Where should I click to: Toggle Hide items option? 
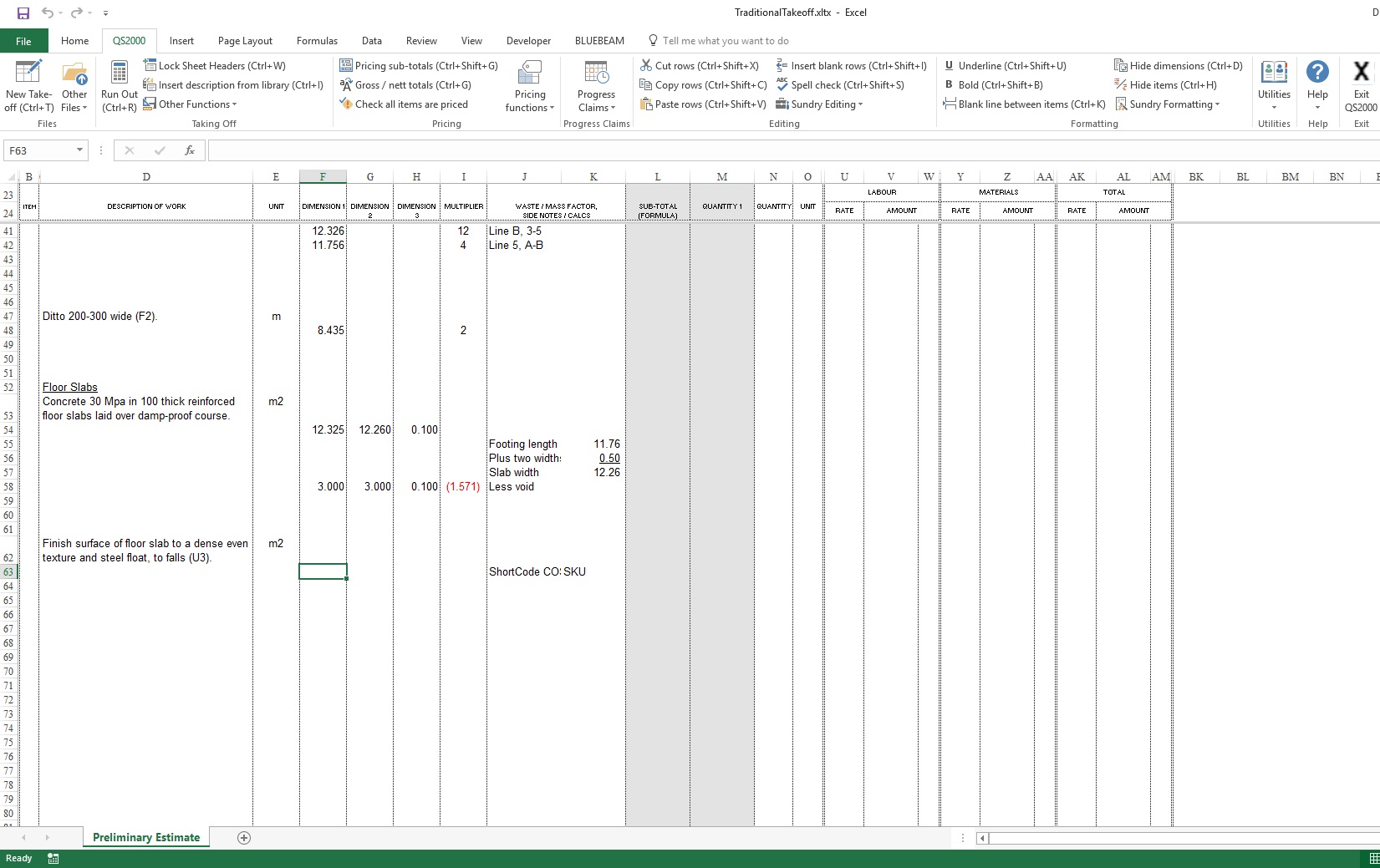pos(1165,85)
